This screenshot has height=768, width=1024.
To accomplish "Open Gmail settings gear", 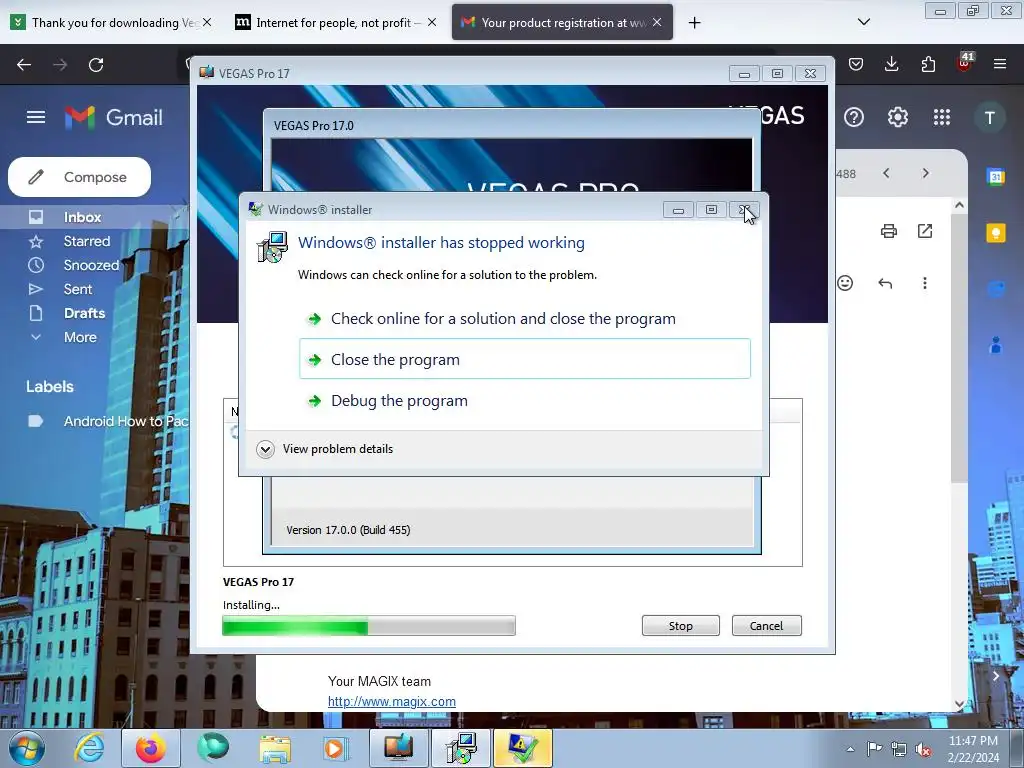I will pos(898,117).
